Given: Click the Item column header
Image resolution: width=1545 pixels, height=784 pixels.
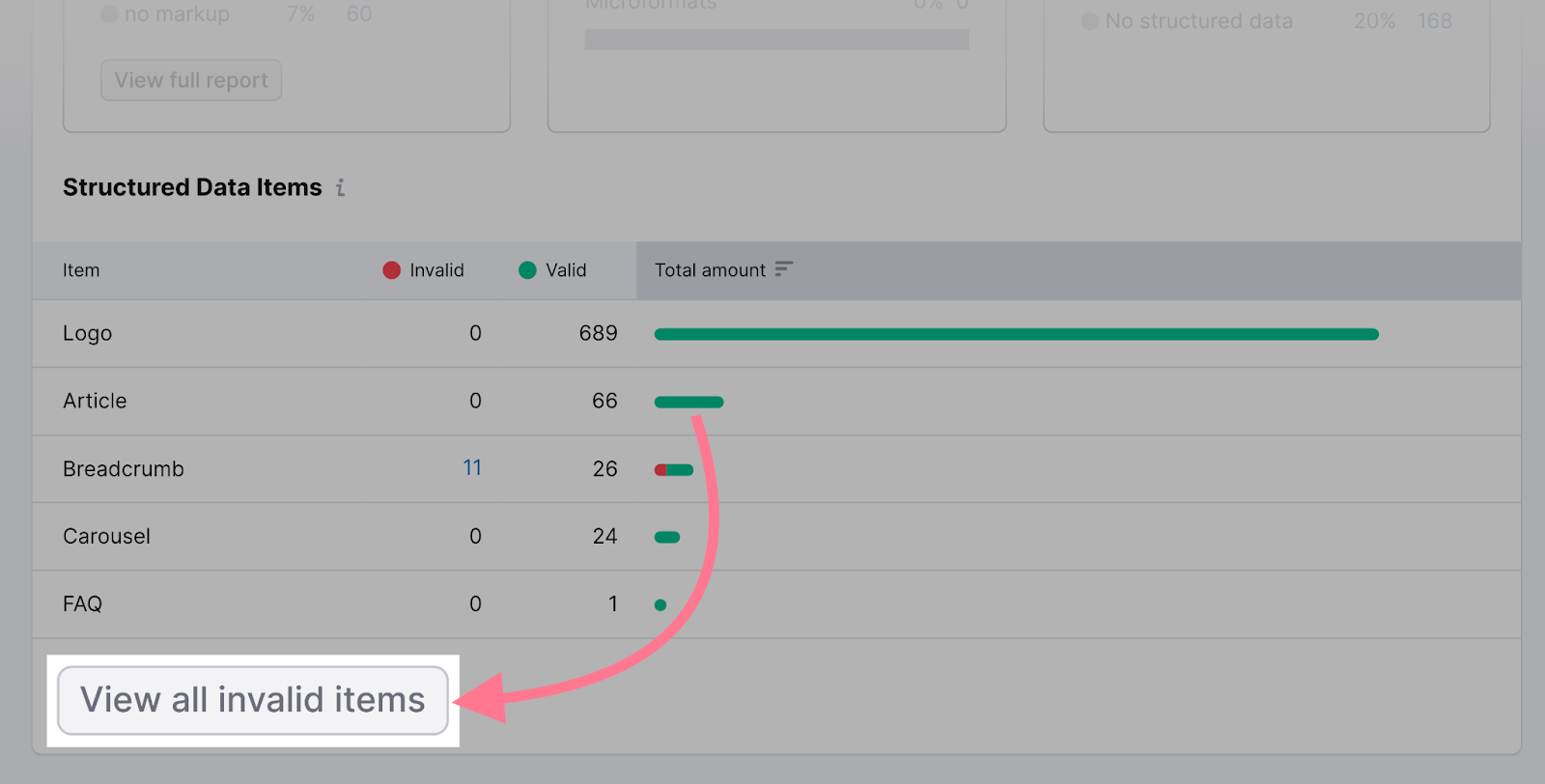Looking at the screenshot, I should pyautogui.click(x=81, y=270).
